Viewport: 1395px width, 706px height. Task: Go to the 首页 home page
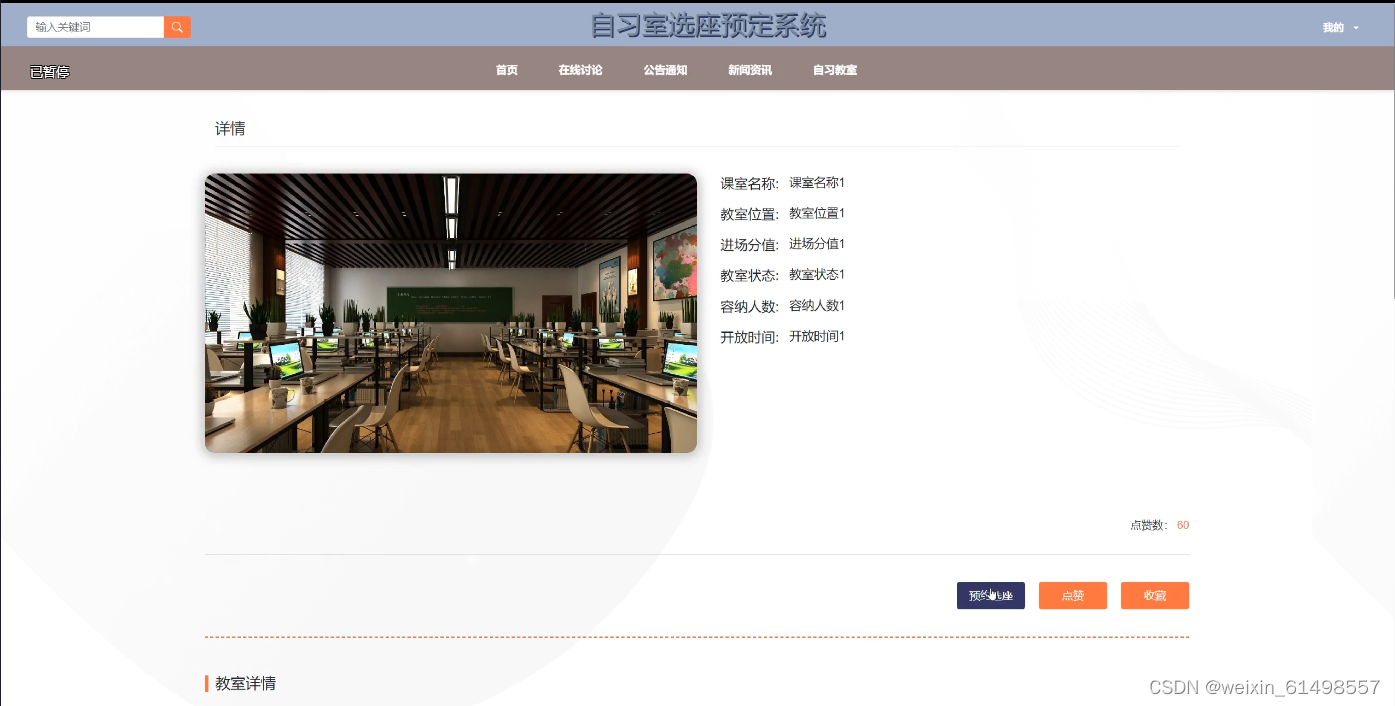[x=507, y=70]
